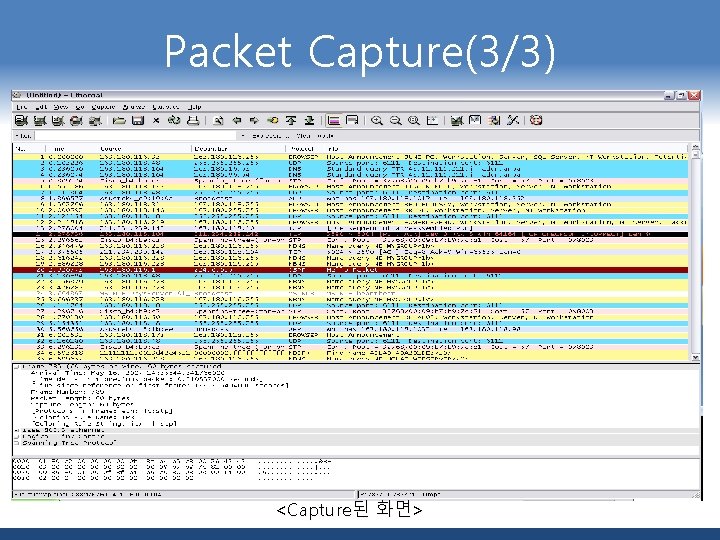This screenshot has width=720, height=540.
Task: Go forward with the right arrow icon
Action: (x=254, y=121)
